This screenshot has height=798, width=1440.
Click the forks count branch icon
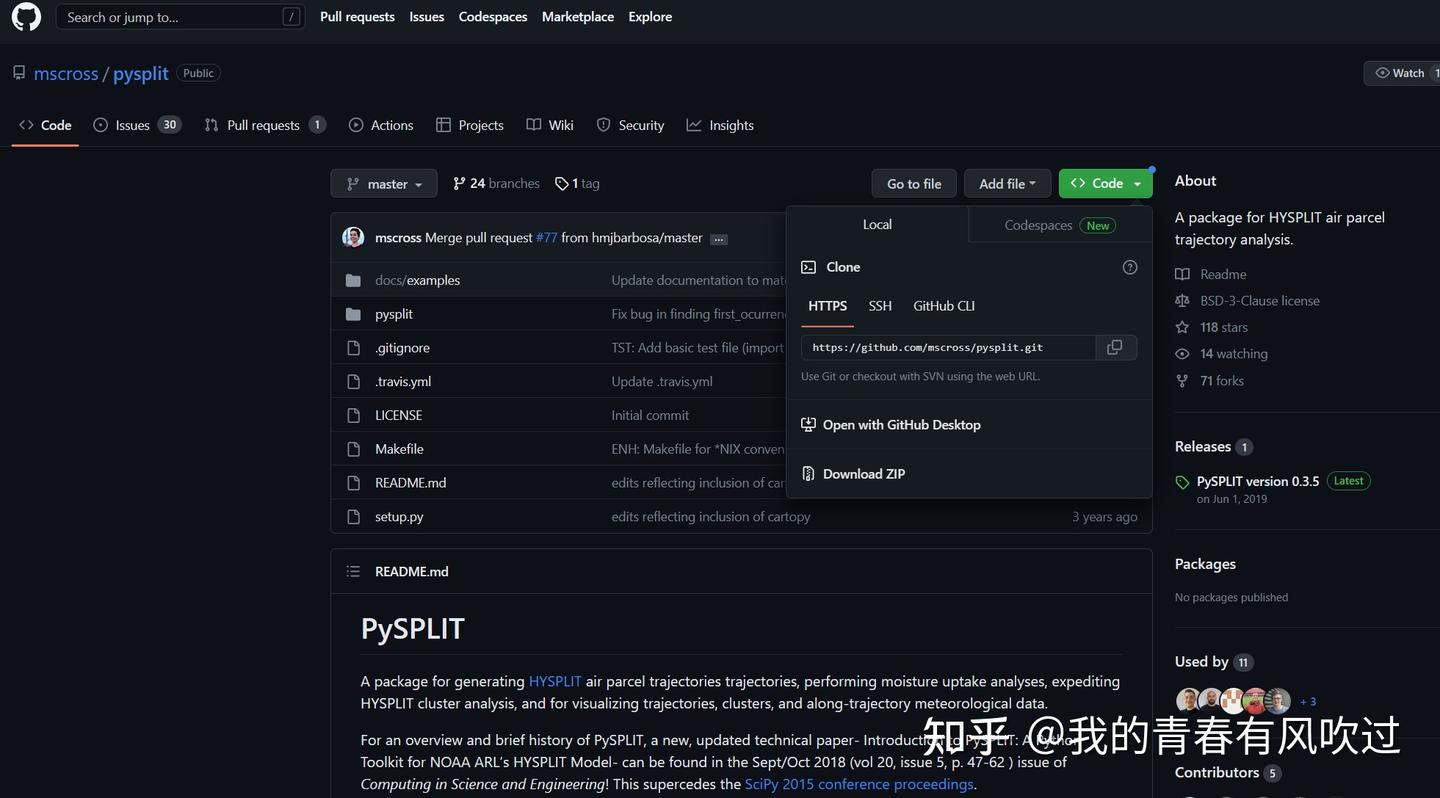[x=1182, y=381]
